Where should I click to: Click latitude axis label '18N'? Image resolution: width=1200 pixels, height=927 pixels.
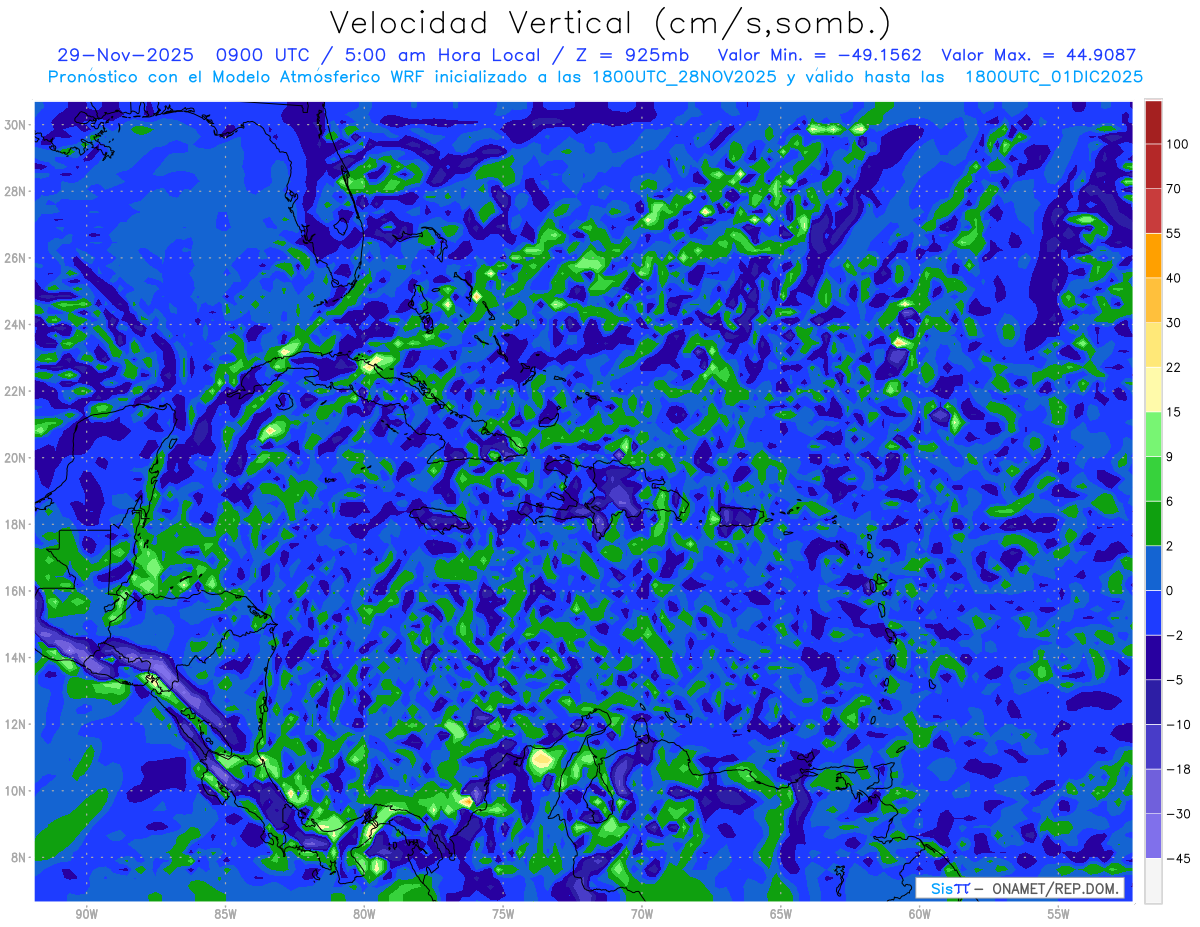point(17,524)
